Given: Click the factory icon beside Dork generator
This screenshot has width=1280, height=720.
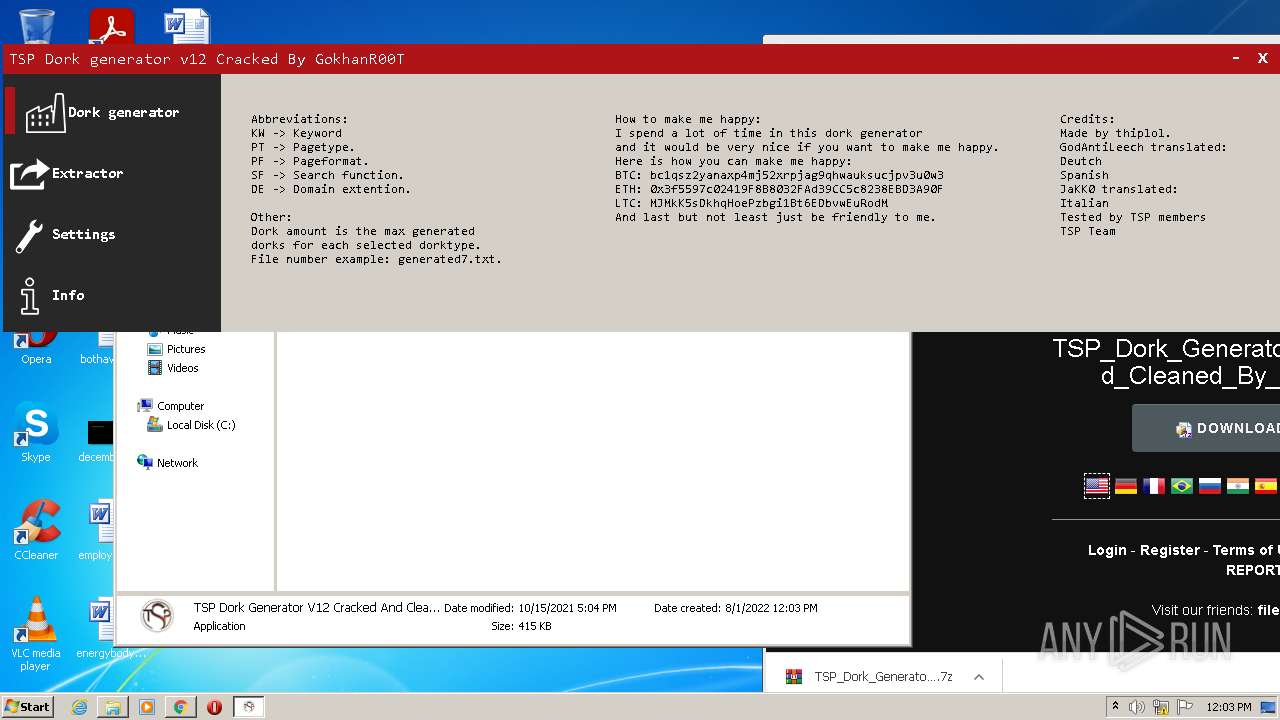Looking at the screenshot, I should coord(45,113).
